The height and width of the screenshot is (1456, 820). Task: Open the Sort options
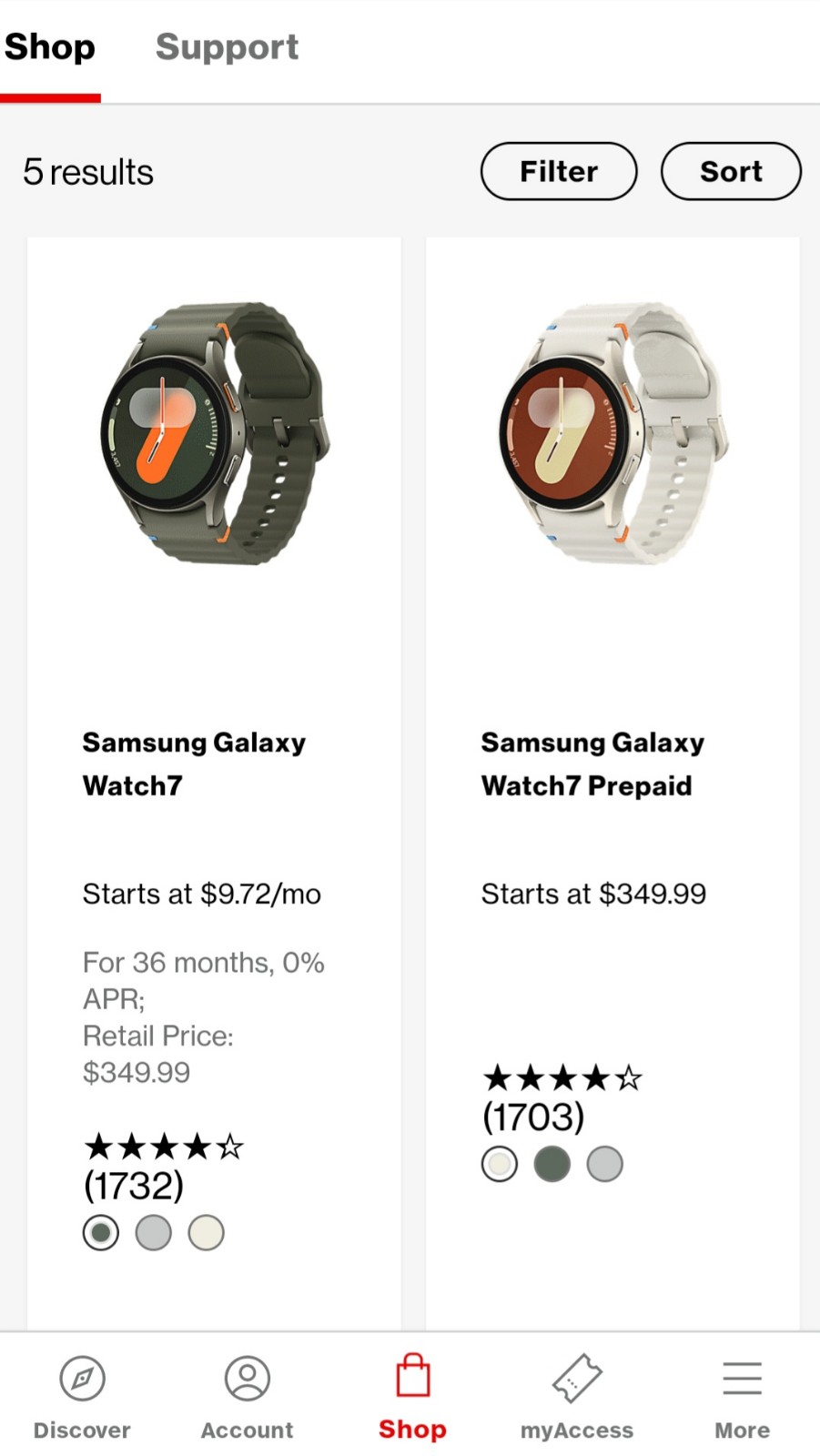[731, 171]
